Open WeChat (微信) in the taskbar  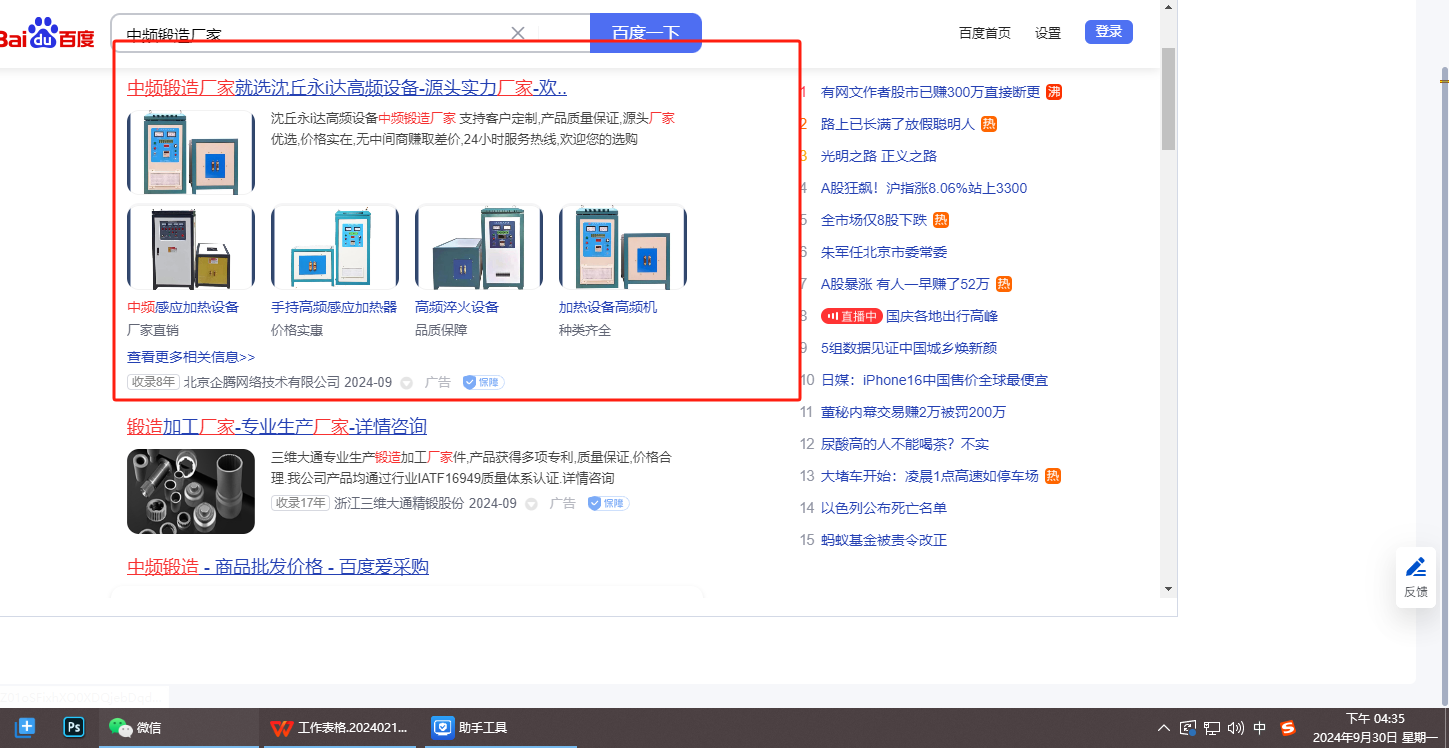tap(134, 727)
